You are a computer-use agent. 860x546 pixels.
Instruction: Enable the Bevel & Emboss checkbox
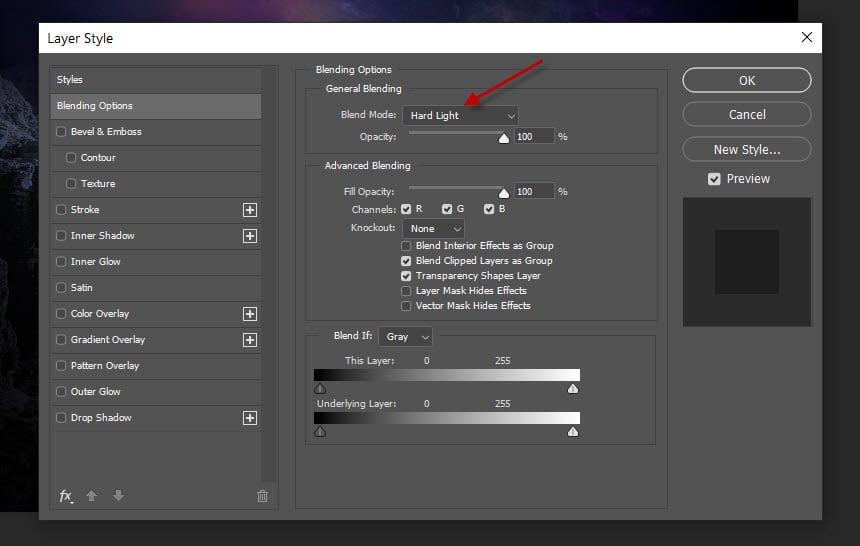[x=62, y=132]
